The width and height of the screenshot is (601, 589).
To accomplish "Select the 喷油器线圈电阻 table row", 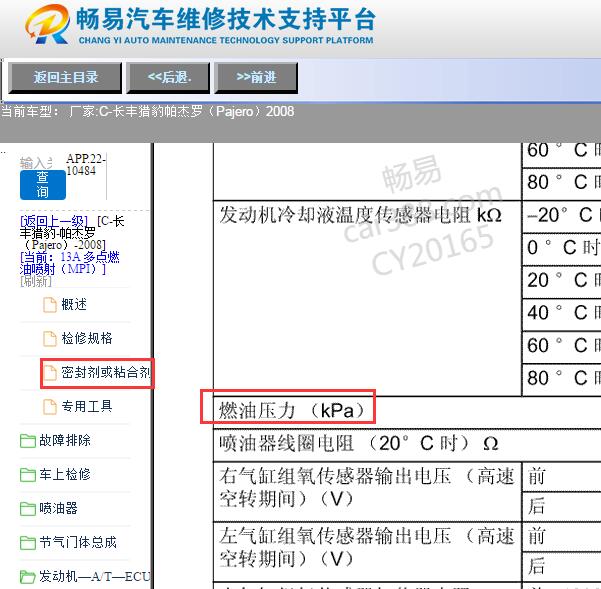I will tap(407, 445).
